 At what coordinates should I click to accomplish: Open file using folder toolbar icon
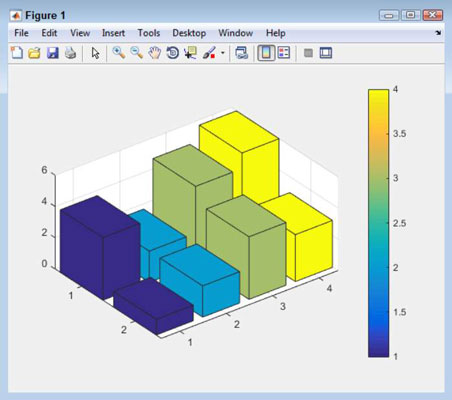(x=34, y=53)
